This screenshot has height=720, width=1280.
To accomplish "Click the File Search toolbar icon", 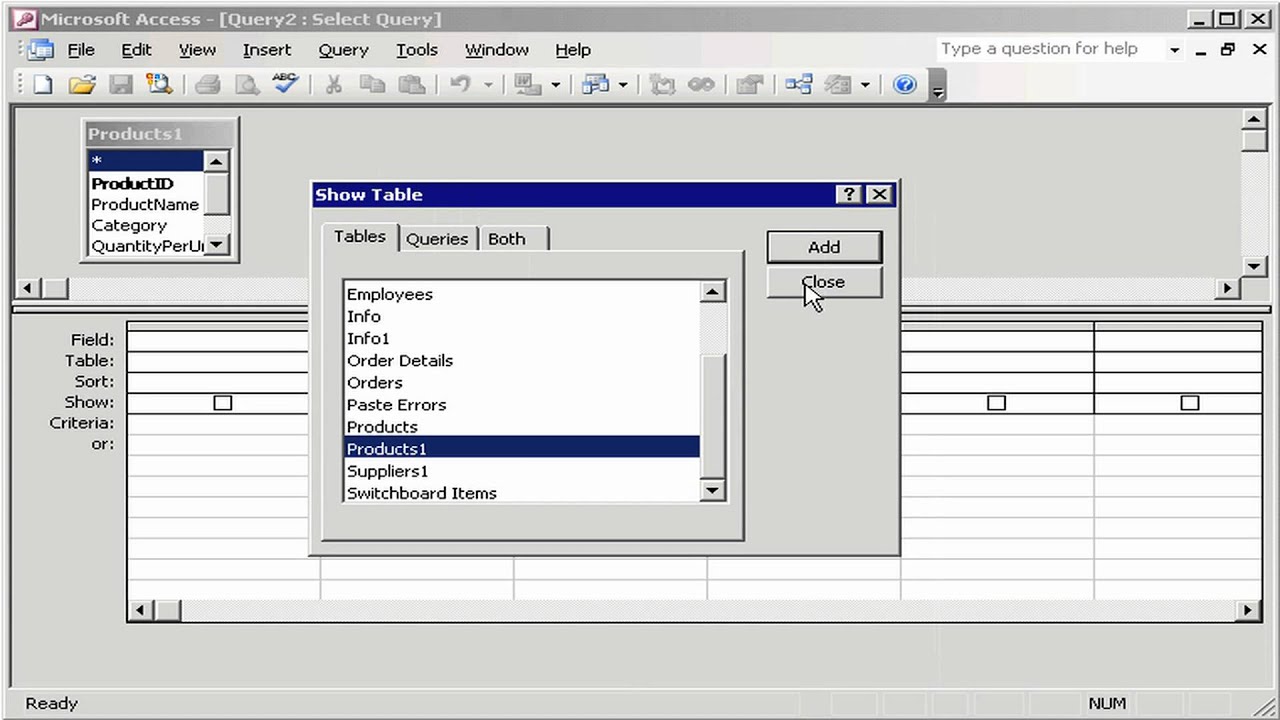I will pos(159,85).
